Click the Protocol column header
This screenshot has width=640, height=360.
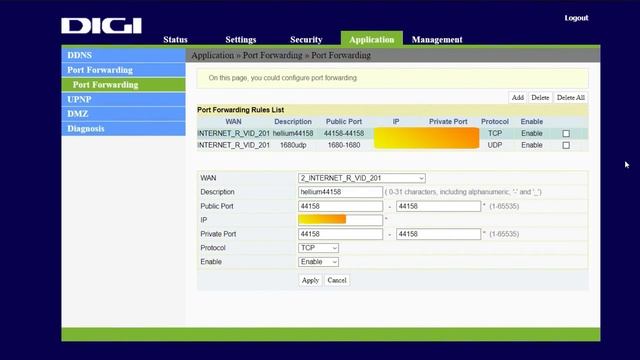[495, 122]
